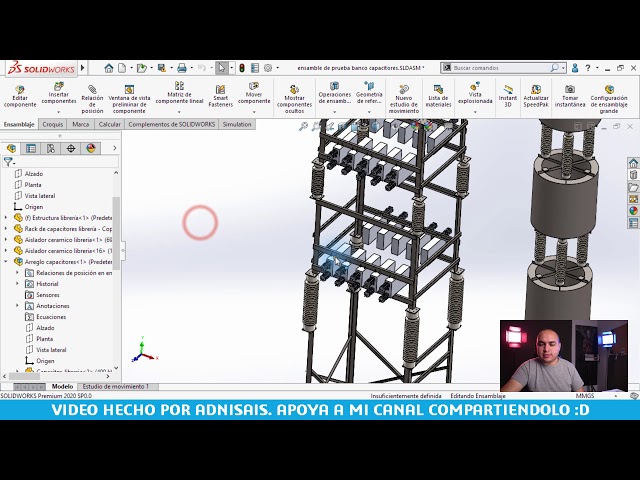Open the FeatureManager design tree tab
Image resolution: width=640 pixels, height=480 pixels.
click(11, 148)
